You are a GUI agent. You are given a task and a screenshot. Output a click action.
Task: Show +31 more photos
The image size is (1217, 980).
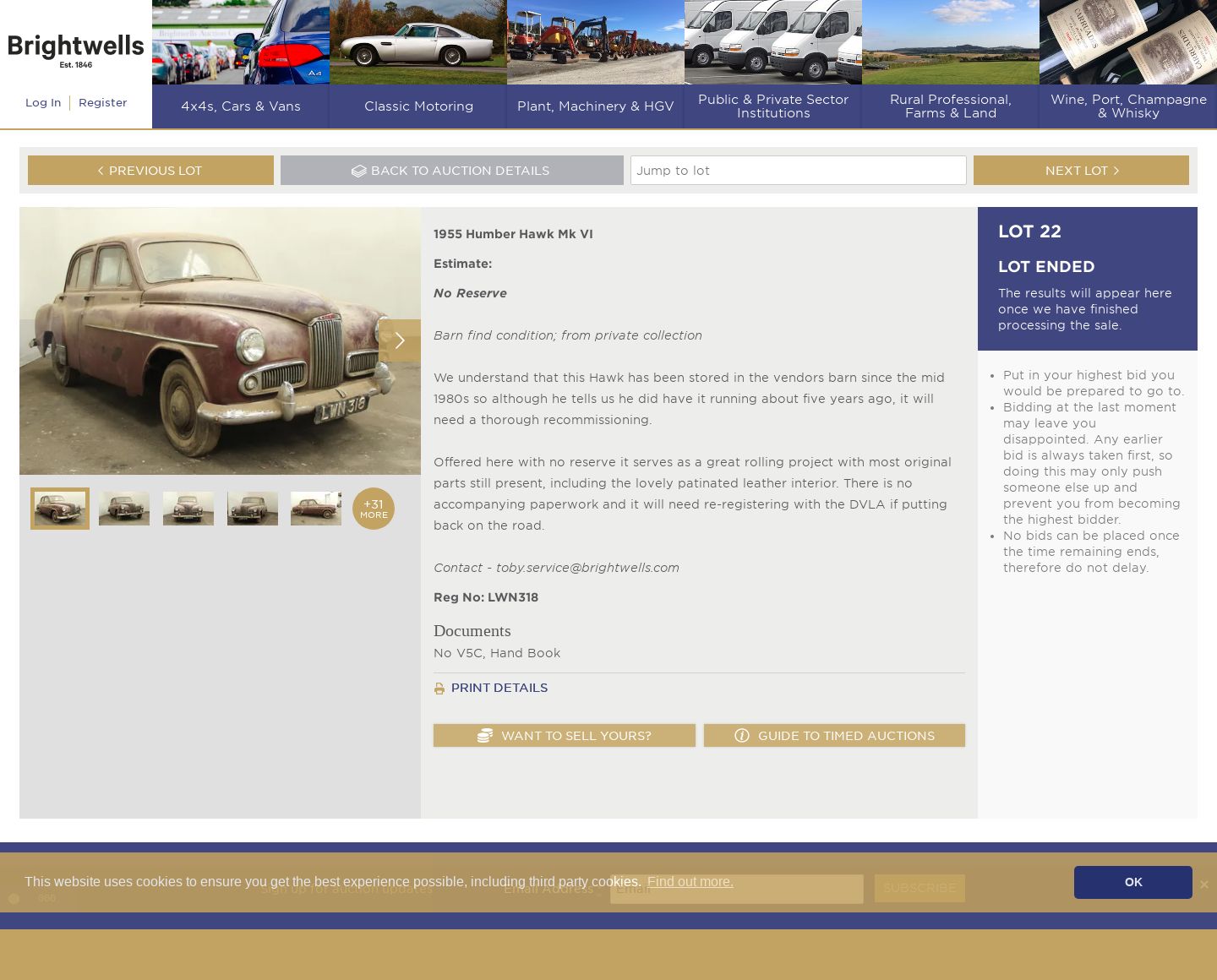click(x=374, y=509)
